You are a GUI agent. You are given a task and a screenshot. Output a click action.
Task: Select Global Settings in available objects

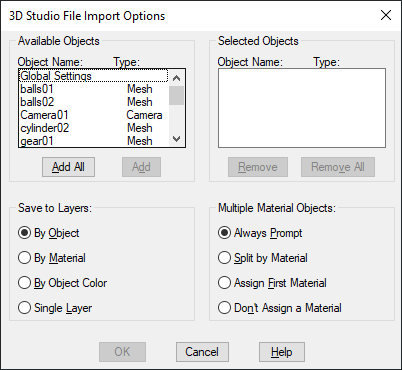pos(93,76)
